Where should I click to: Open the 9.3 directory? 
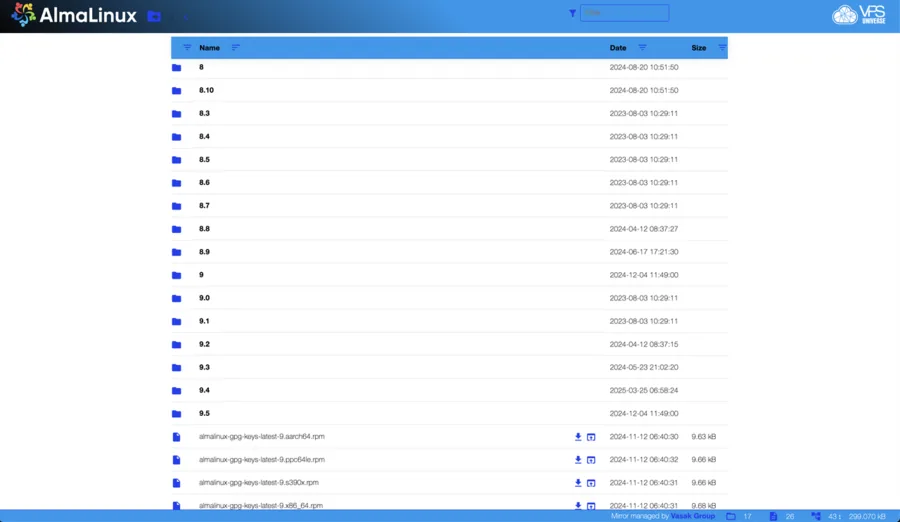pos(204,367)
